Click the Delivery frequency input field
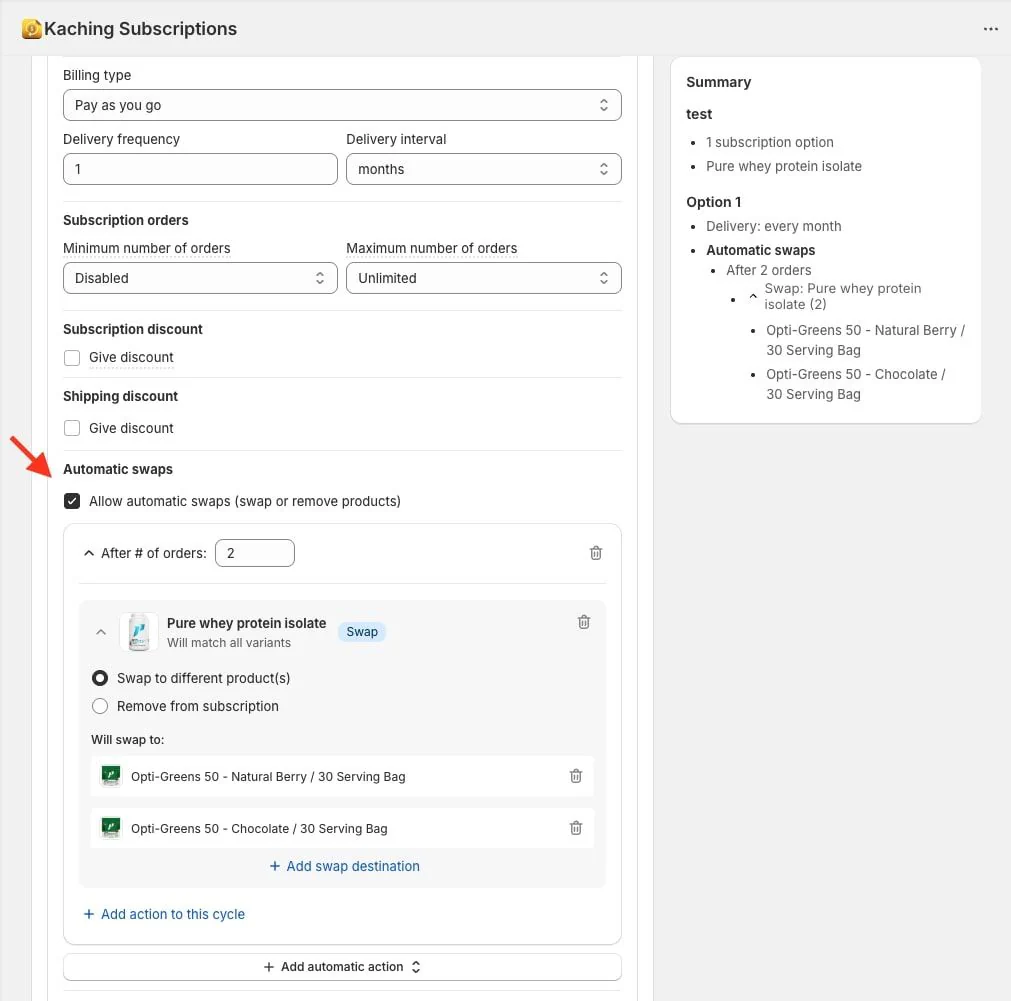The width and height of the screenshot is (1011, 1001). click(x=200, y=169)
